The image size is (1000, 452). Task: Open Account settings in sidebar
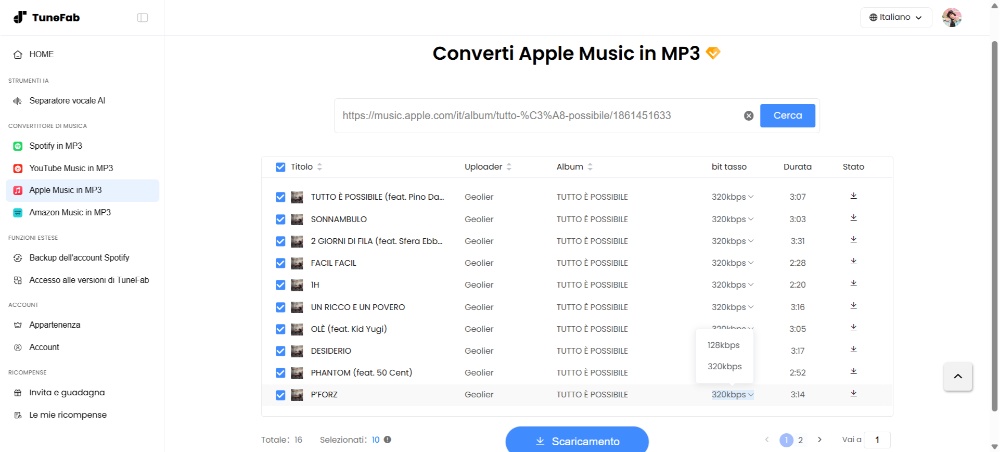coord(82,347)
